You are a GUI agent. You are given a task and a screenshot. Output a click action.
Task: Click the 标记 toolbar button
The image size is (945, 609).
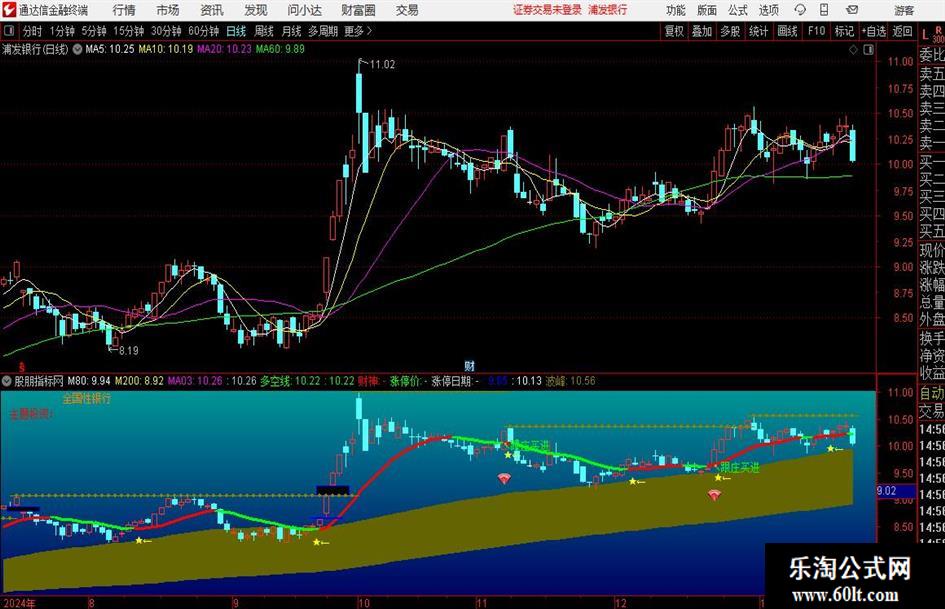pos(844,31)
